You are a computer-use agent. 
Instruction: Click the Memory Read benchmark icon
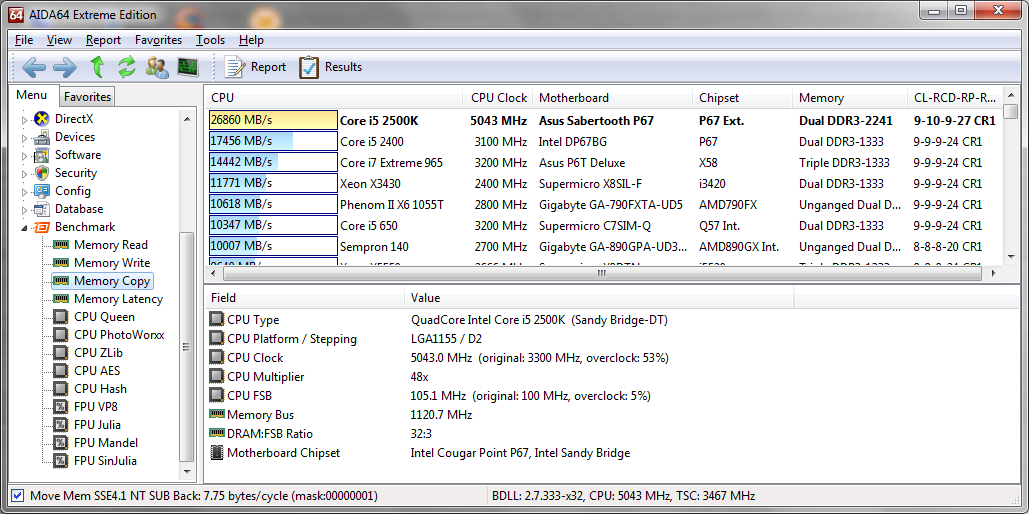coord(61,245)
